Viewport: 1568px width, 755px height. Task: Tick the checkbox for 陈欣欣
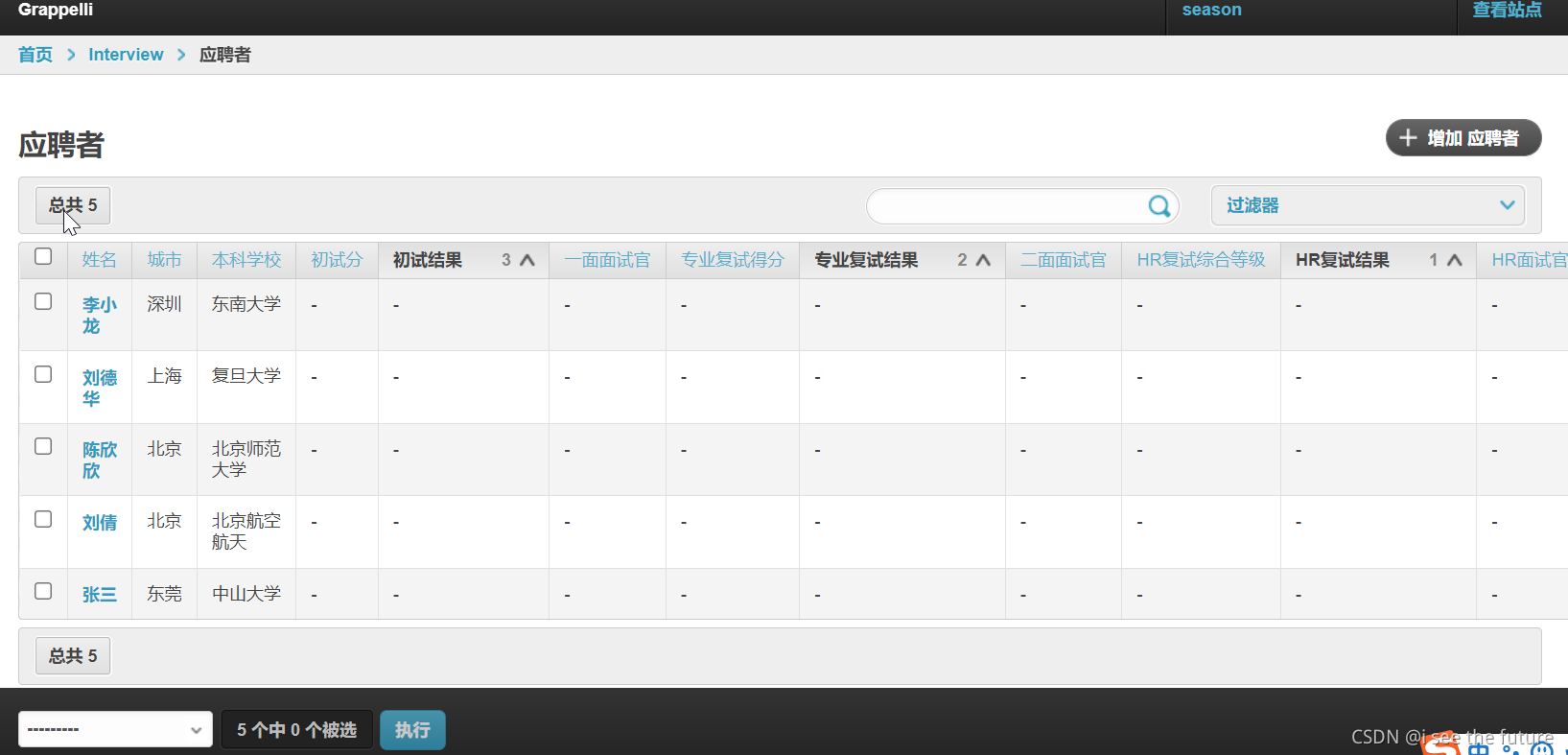43,446
